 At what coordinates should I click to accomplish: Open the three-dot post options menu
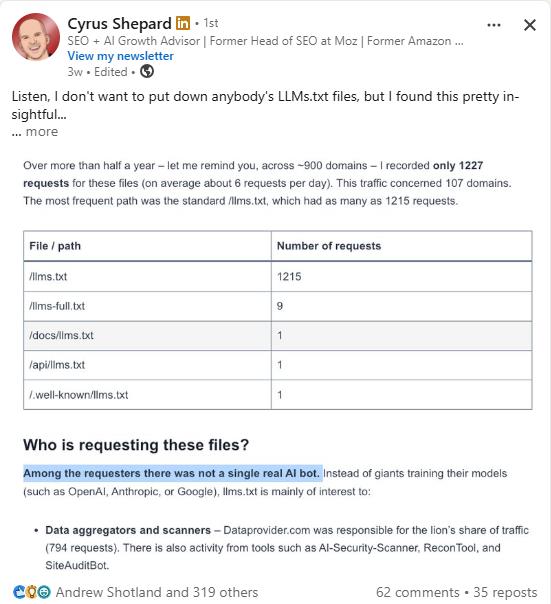(494, 25)
